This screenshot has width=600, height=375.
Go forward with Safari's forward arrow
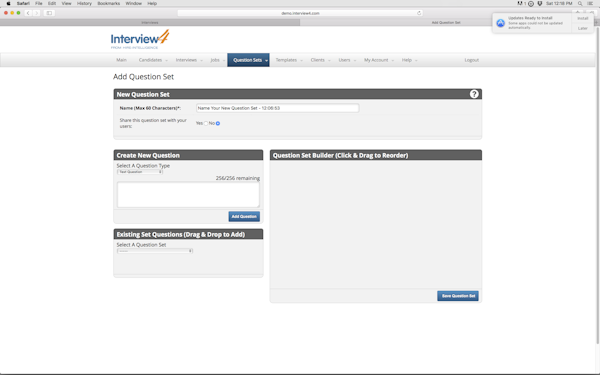[36, 13]
